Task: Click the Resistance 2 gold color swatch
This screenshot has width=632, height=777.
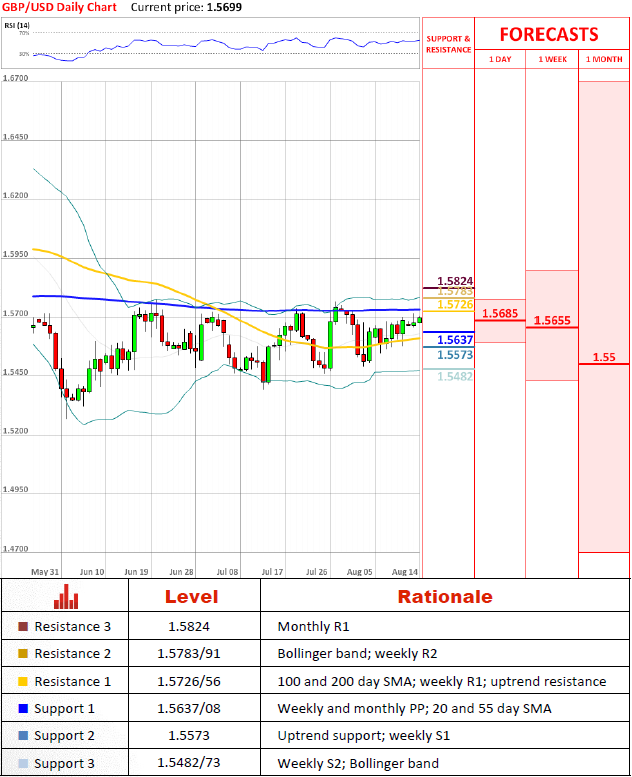Action: [23, 654]
